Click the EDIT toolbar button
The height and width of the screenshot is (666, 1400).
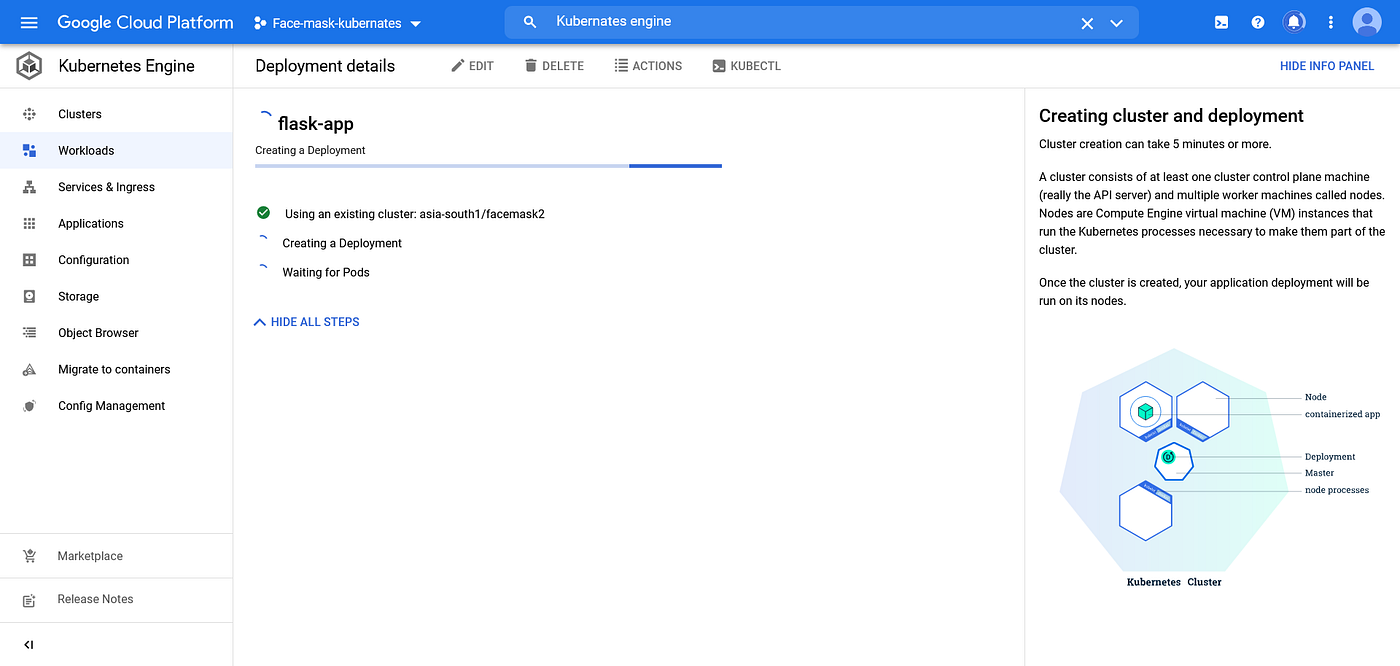pos(473,66)
